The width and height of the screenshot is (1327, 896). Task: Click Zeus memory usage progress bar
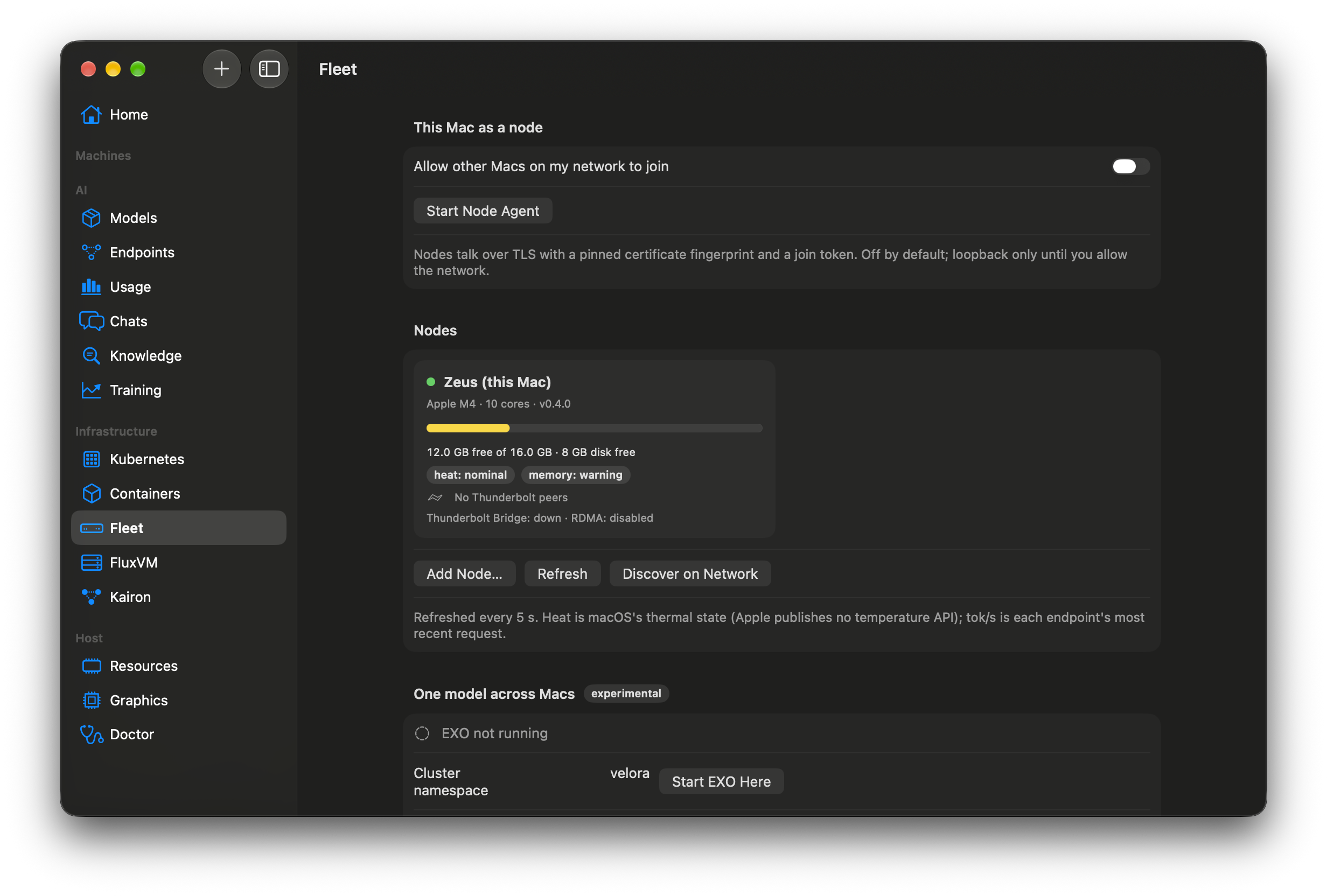[x=594, y=428]
